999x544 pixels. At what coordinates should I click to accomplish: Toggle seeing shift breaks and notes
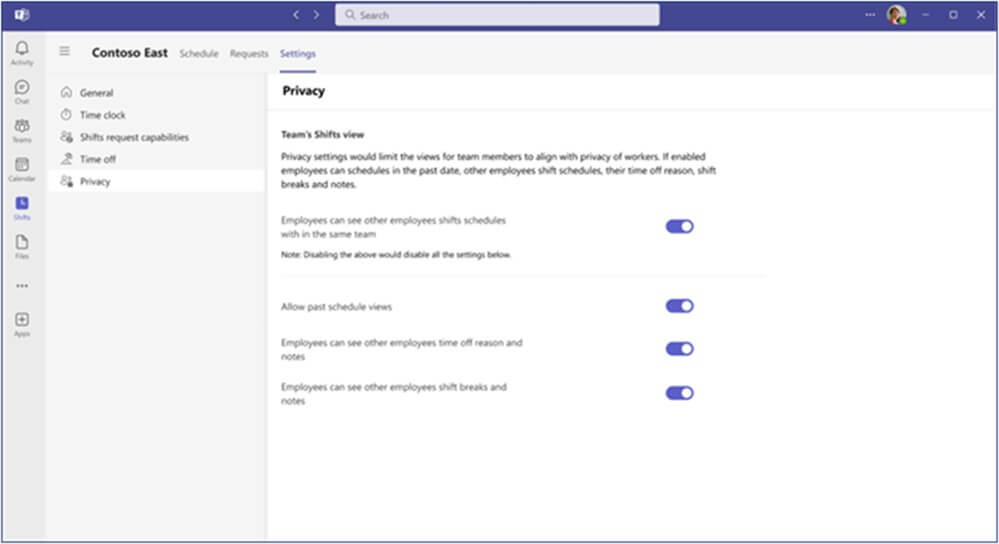(x=679, y=393)
